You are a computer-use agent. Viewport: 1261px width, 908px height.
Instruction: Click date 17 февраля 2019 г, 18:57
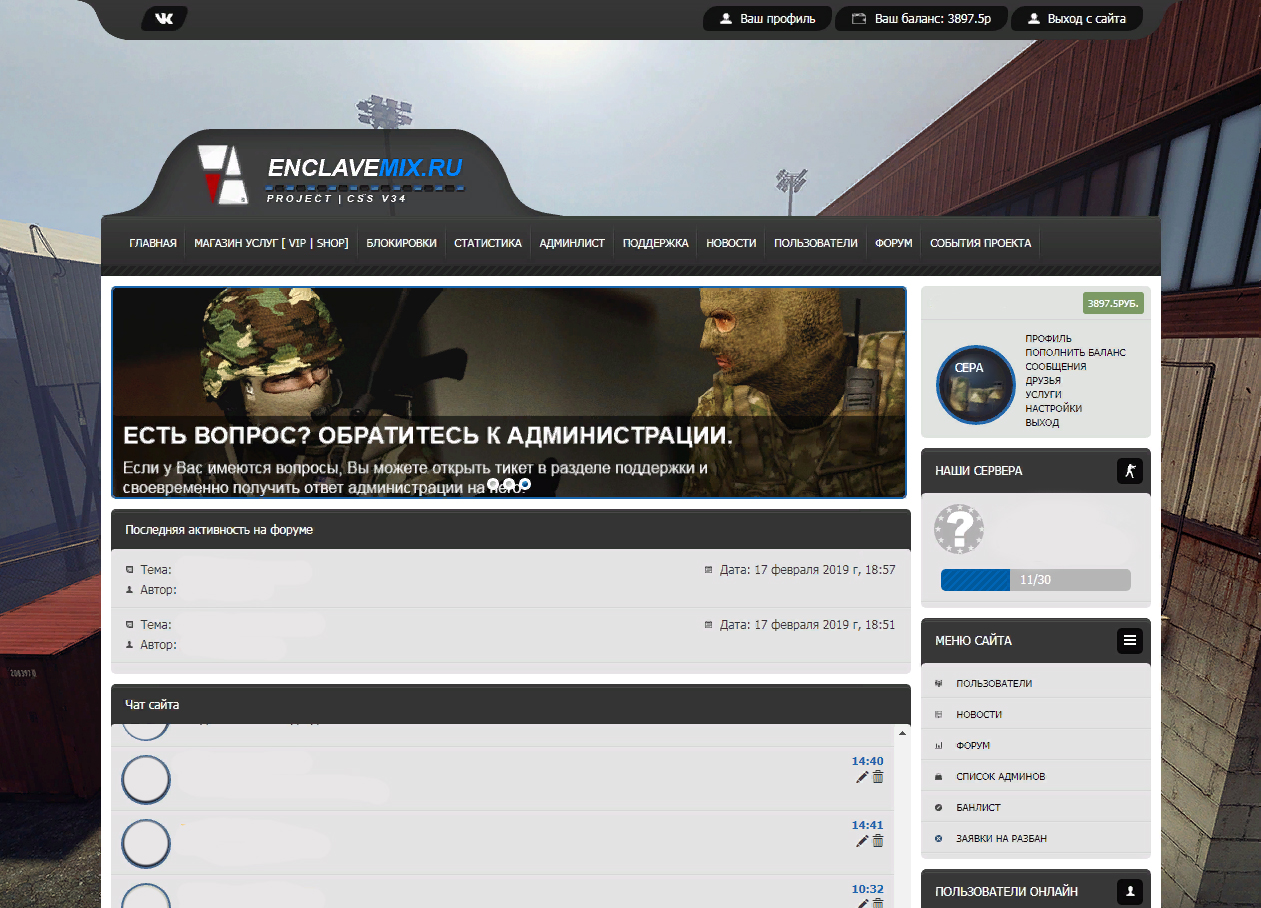807,570
